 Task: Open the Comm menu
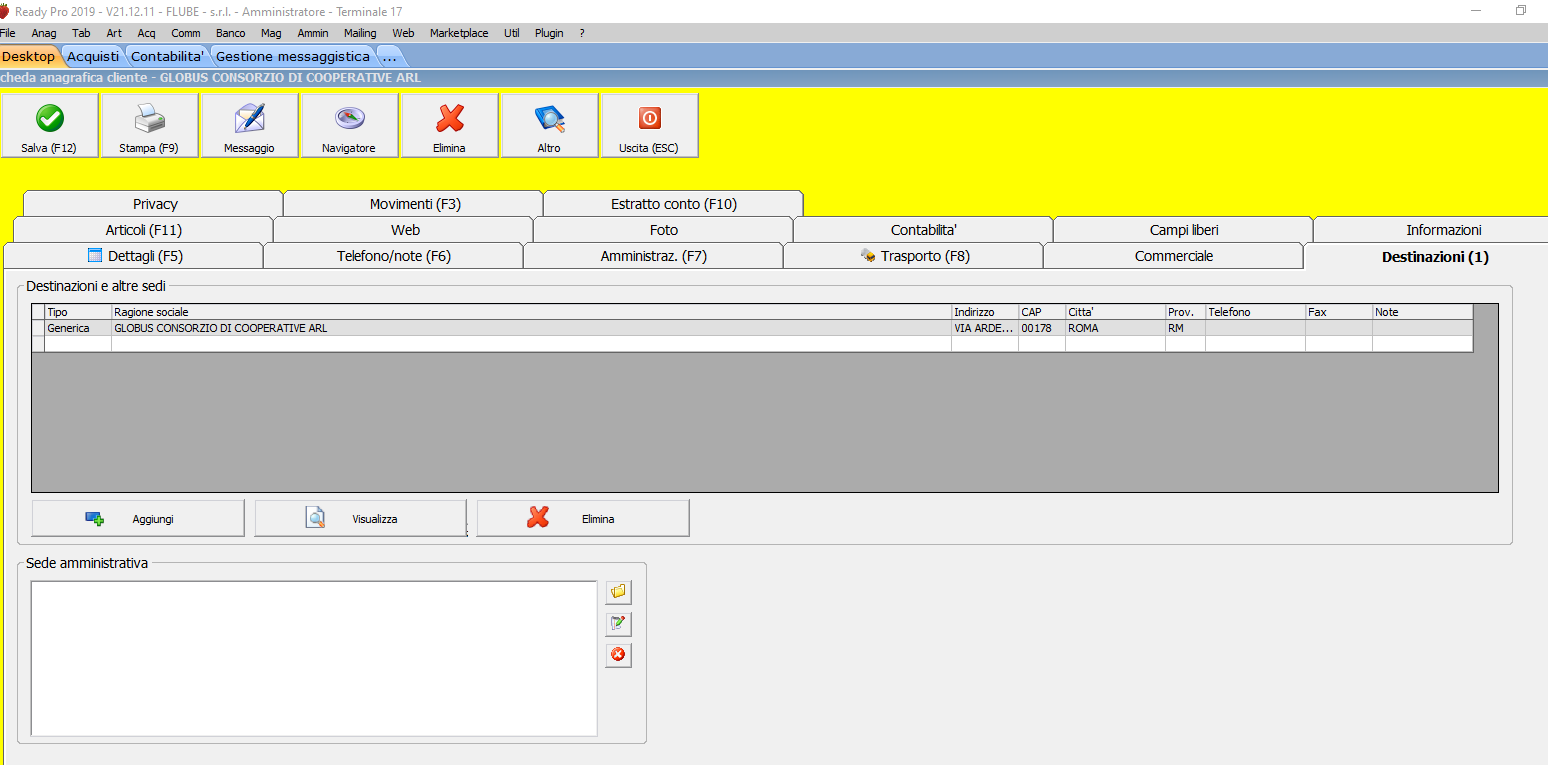[186, 33]
